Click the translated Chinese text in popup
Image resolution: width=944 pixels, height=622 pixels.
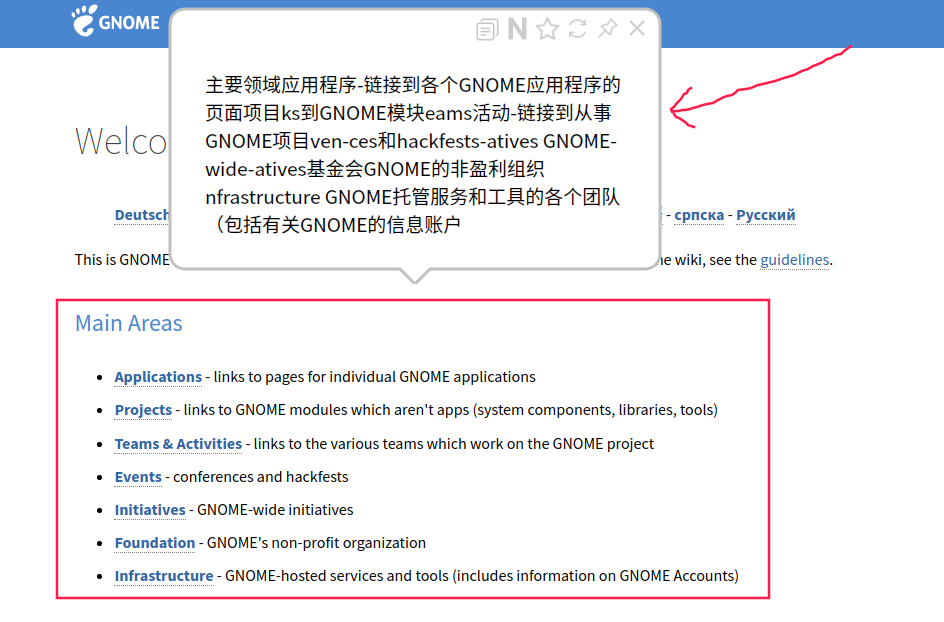(x=412, y=155)
